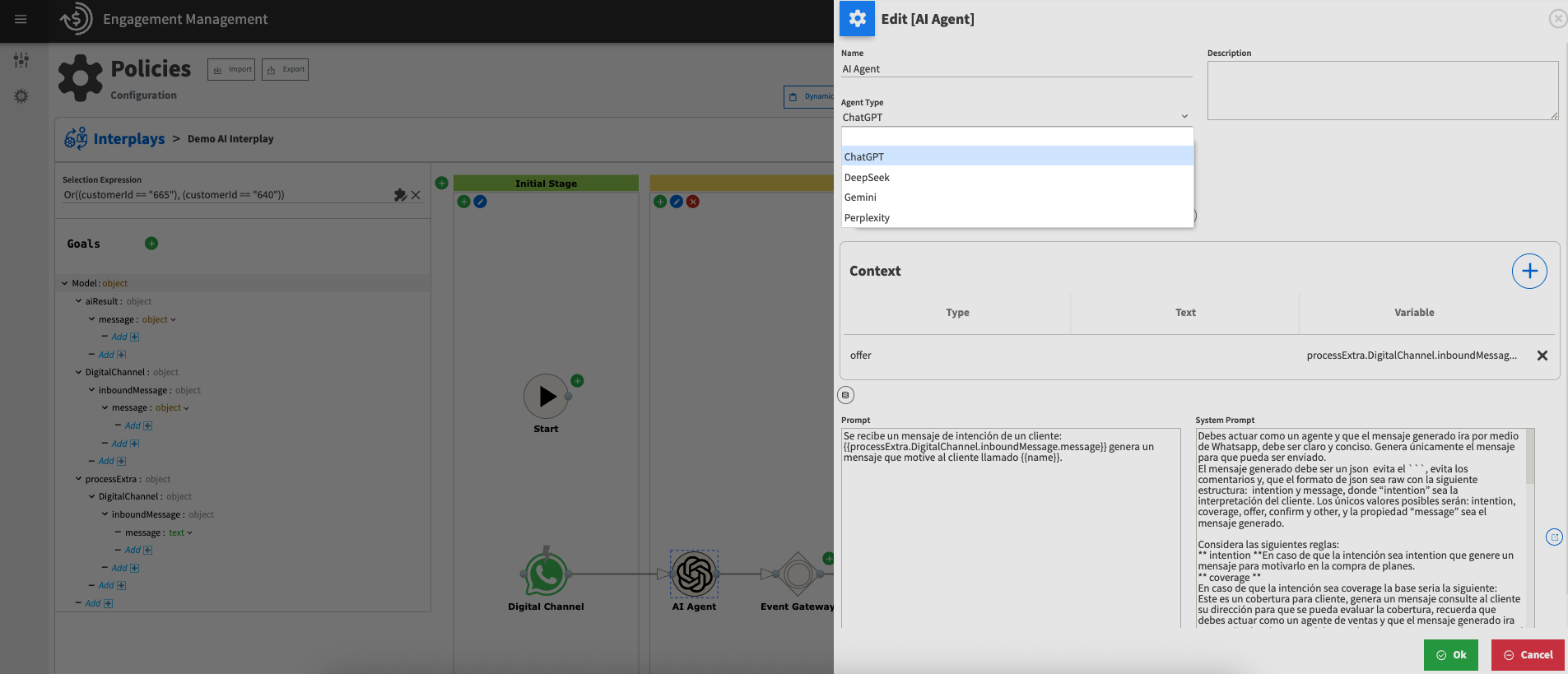Click the WhatsApp Digital Channel node

point(546,574)
